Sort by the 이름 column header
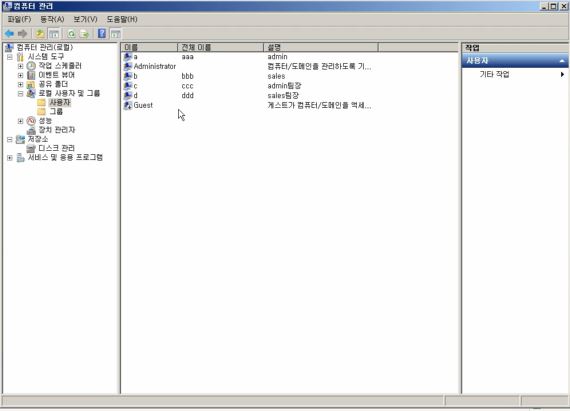 pos(149,47)
